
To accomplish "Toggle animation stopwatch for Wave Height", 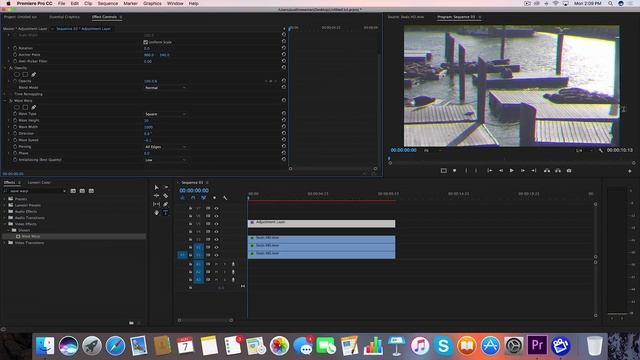I will [x=15, y=120].
